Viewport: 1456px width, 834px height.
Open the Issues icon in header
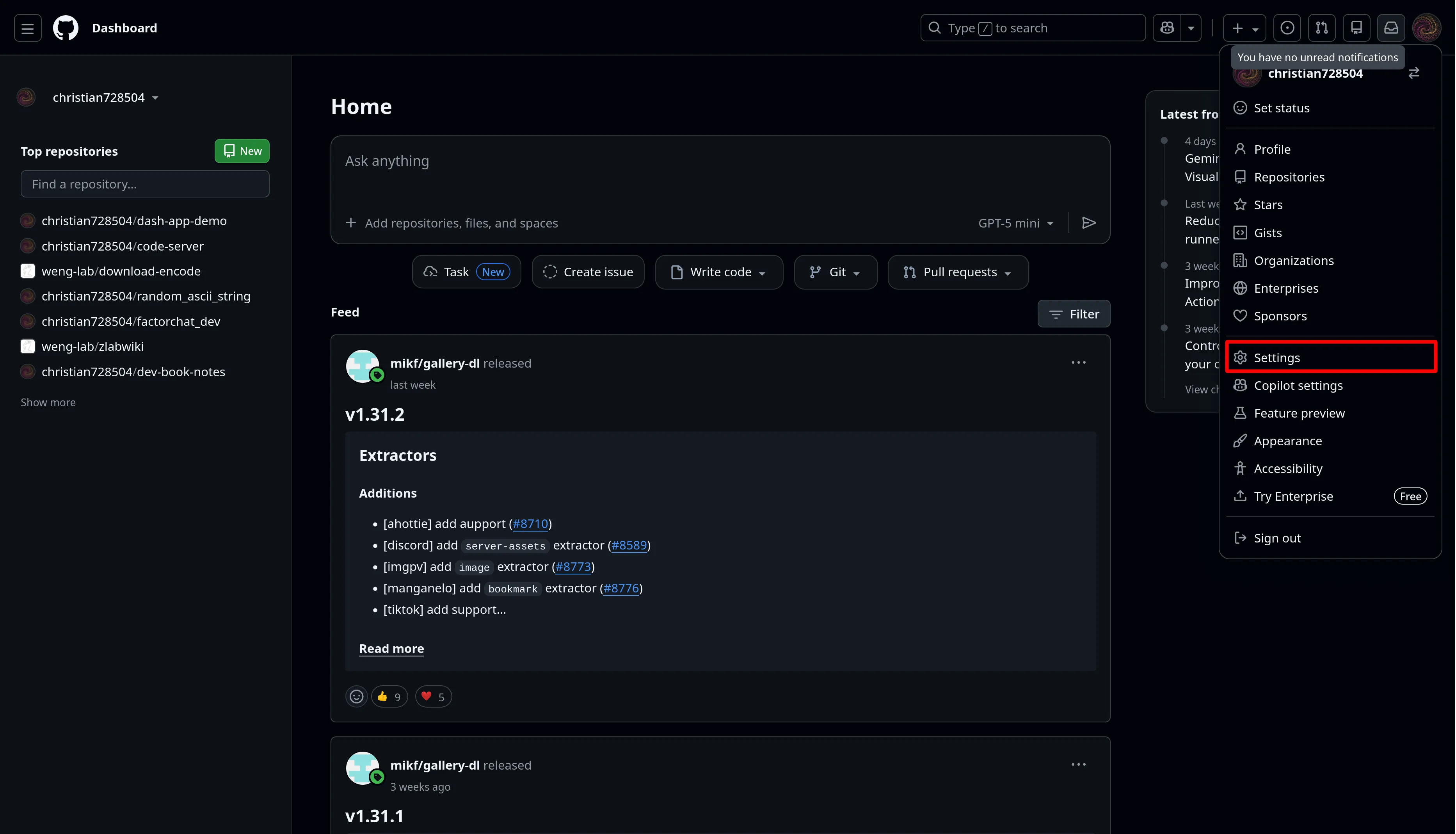[1287, 28]
